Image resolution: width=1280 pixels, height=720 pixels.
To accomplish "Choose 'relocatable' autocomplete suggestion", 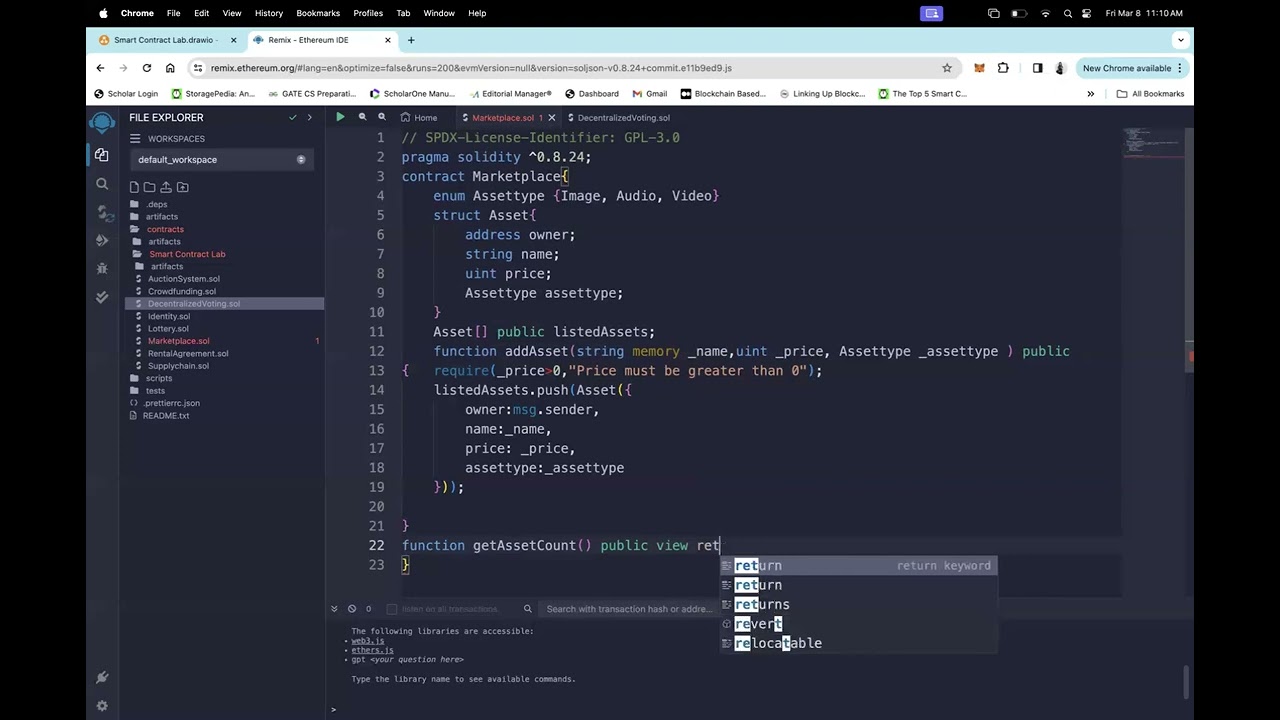I will click(858, 643).
